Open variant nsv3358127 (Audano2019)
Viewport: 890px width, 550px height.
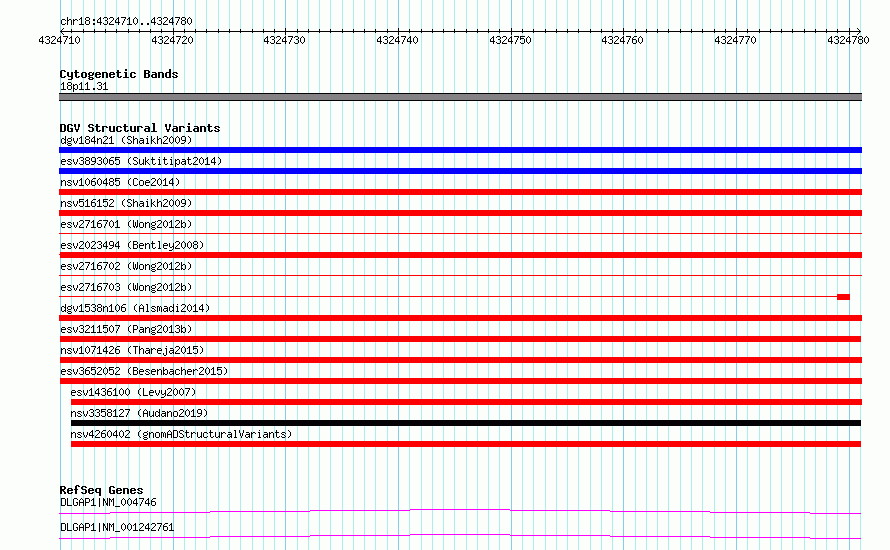pyautogui.click(x=139, y=413)
